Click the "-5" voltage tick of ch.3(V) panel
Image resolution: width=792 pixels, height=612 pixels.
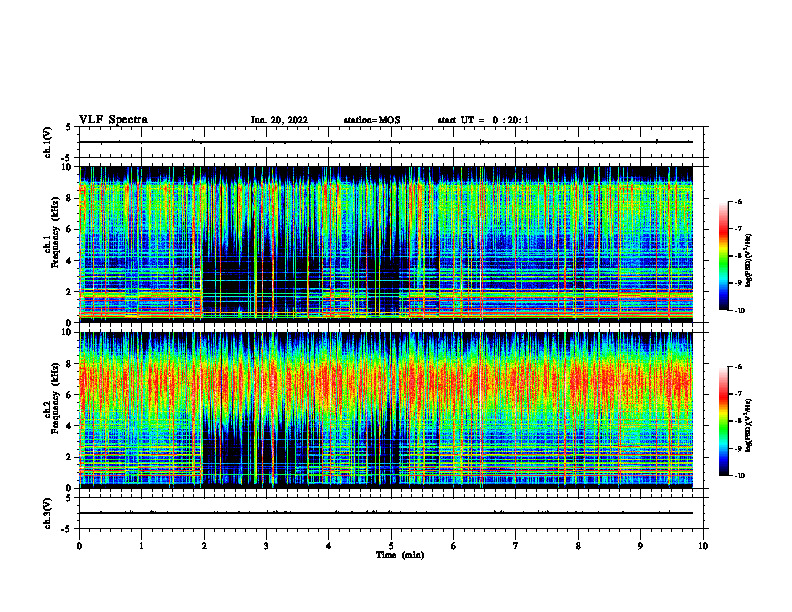click(x=67, y=529)
